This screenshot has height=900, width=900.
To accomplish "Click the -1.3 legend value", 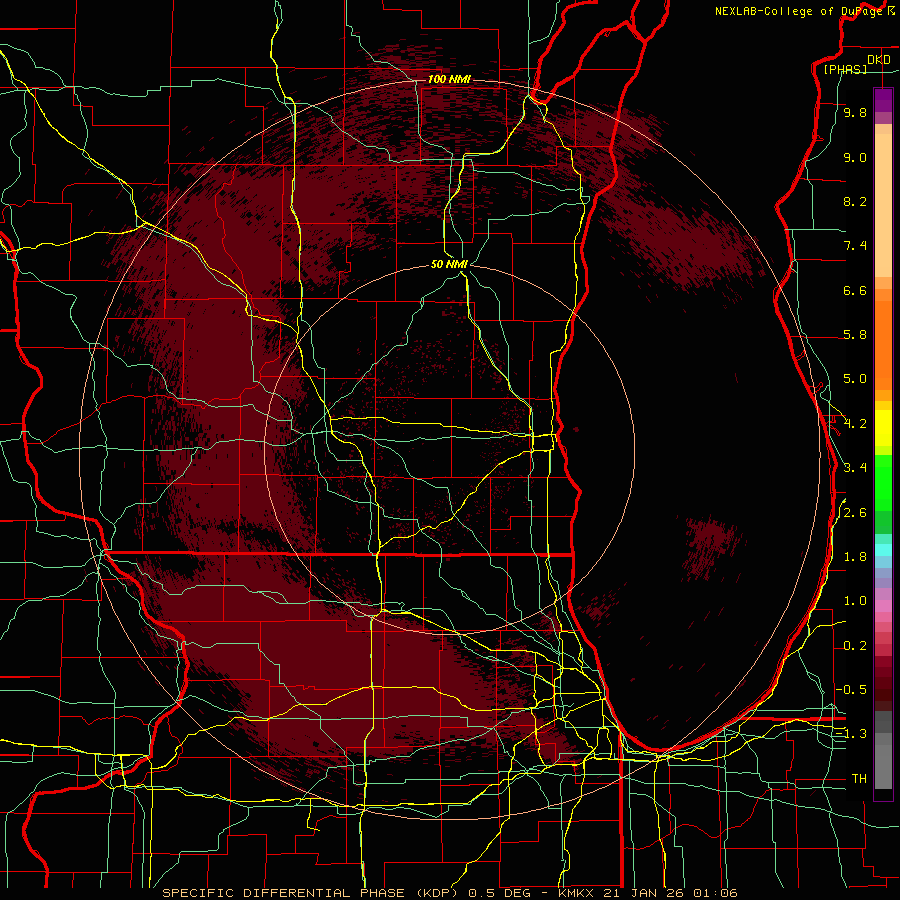I will click(x=851, y=735).
